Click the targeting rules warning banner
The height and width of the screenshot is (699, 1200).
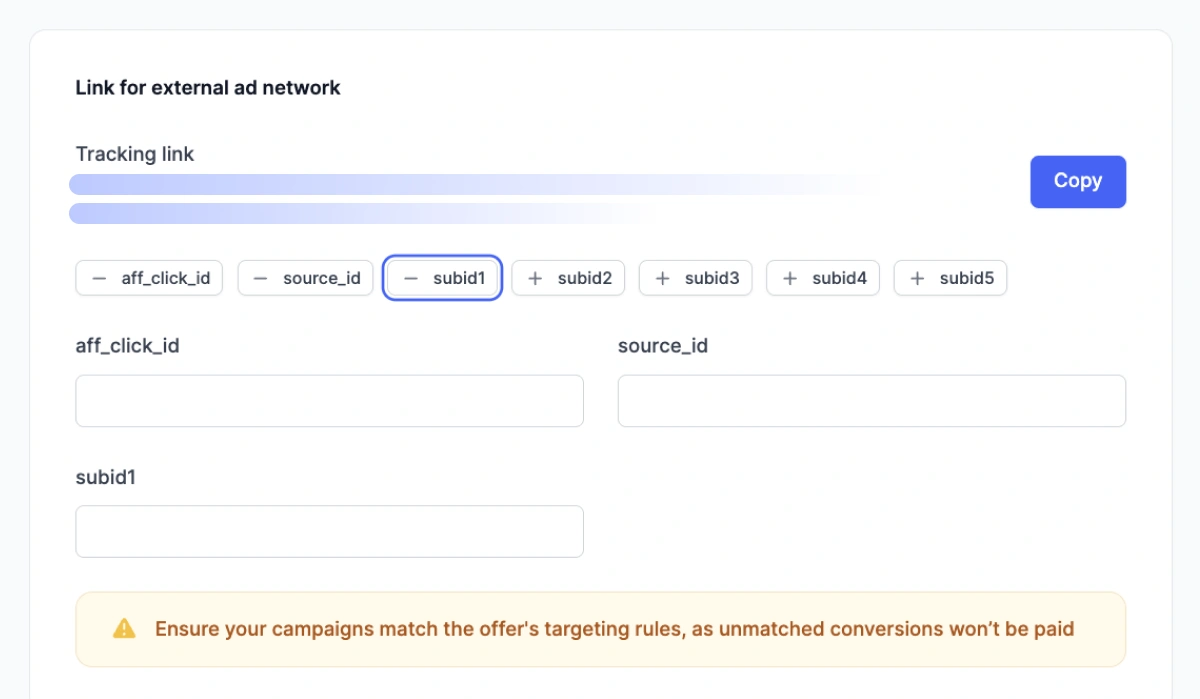tap(600, 629)
